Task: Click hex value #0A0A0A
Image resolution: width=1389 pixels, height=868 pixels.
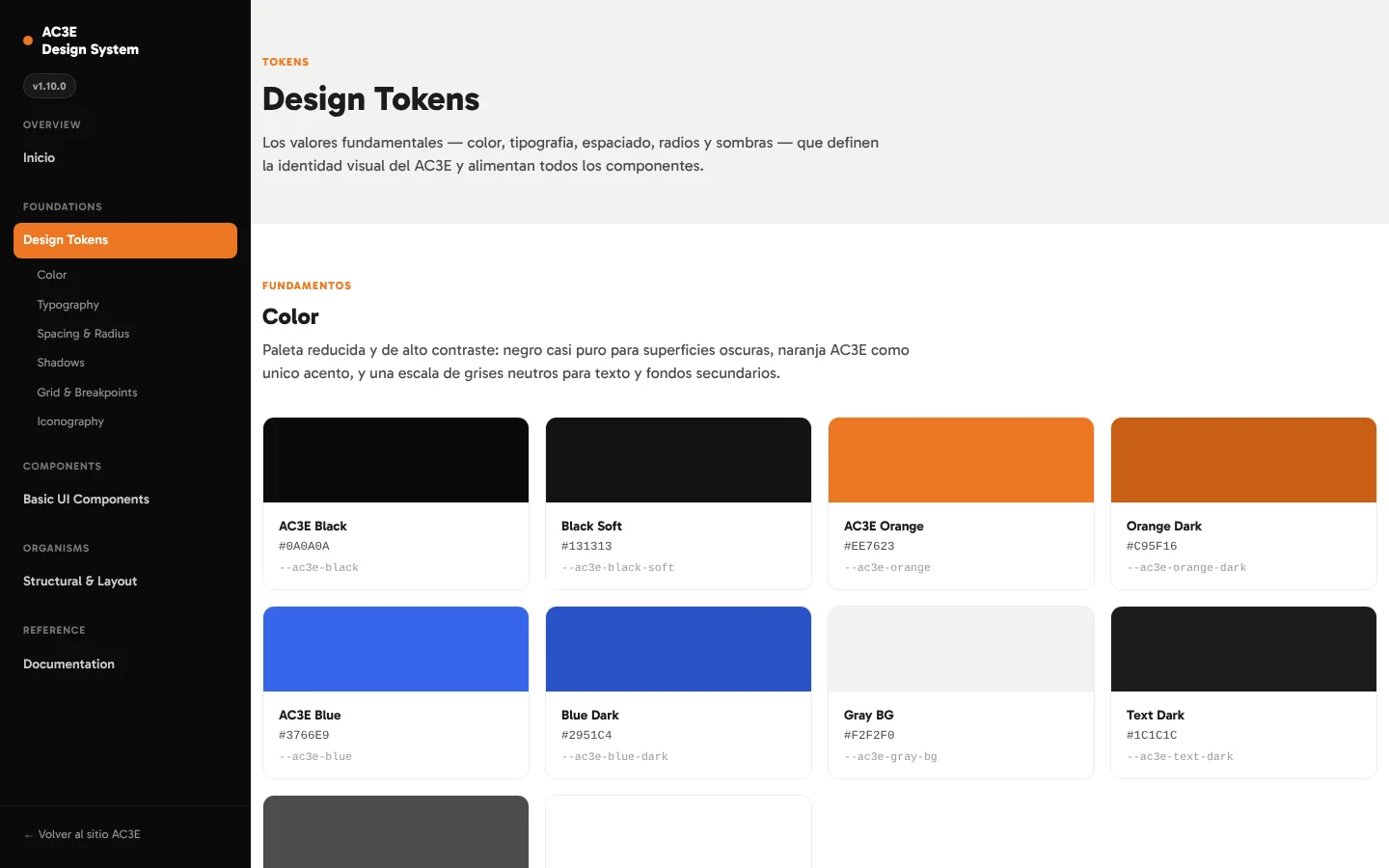Action: 304,546
